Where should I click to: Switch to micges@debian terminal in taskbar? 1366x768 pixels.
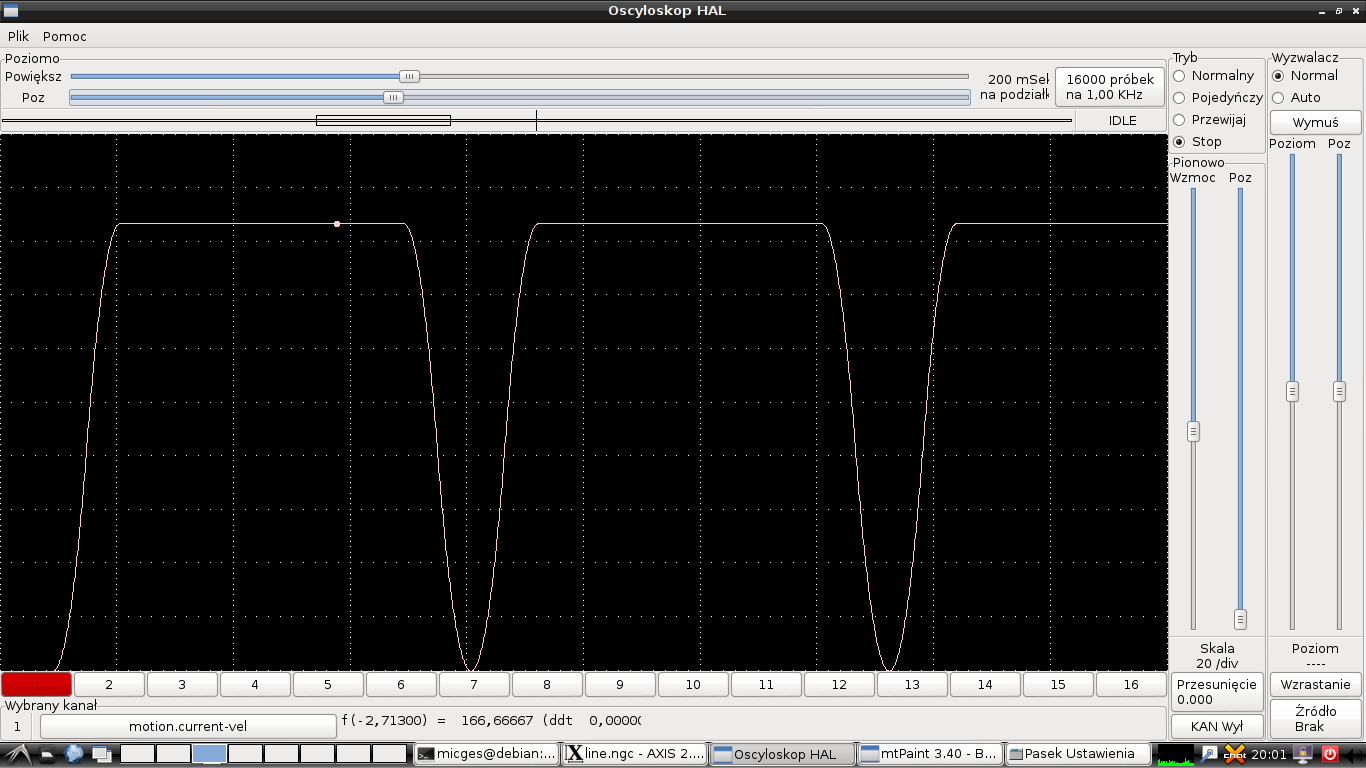click(487, 754)
